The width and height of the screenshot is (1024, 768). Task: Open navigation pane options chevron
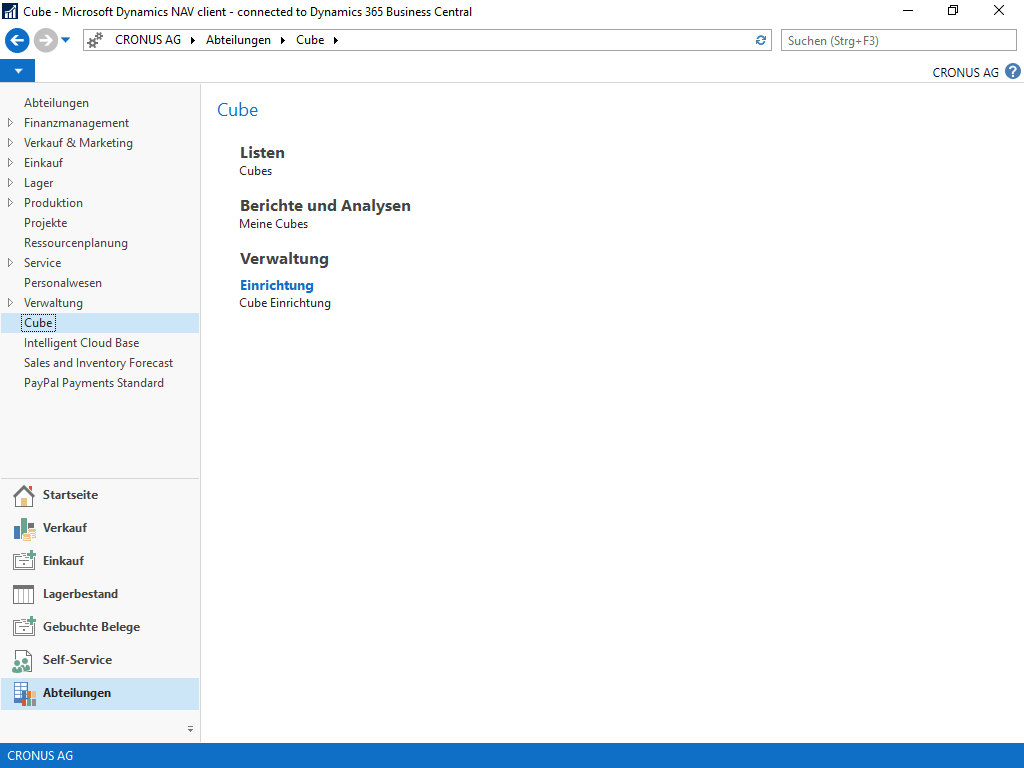coord(190,729)
